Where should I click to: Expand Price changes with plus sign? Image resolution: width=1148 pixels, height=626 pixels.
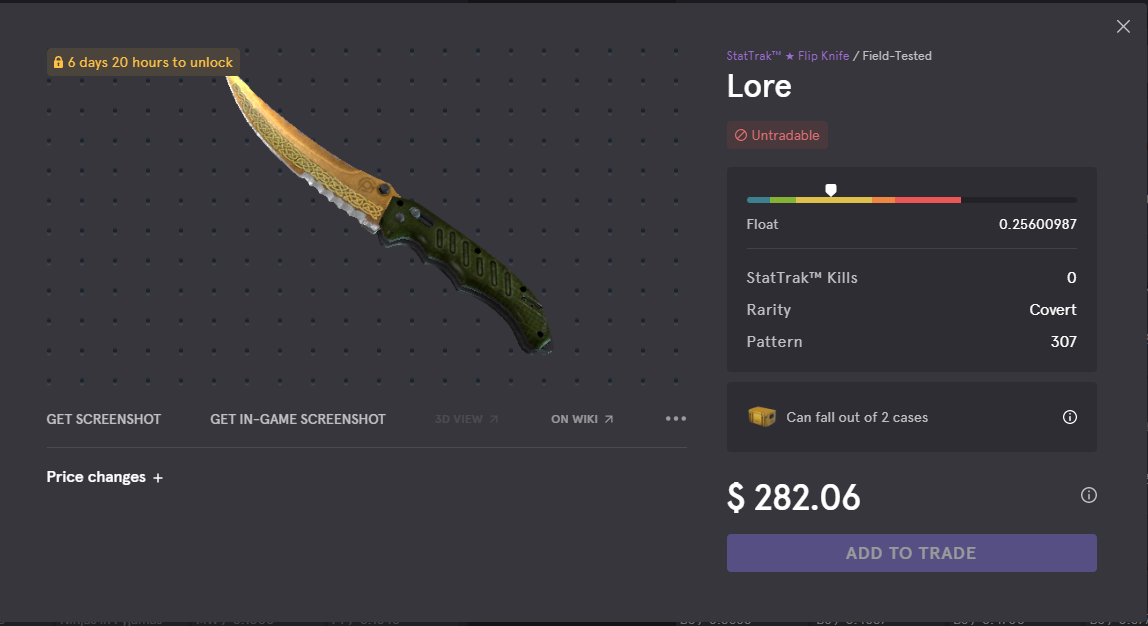pos(105,477)
